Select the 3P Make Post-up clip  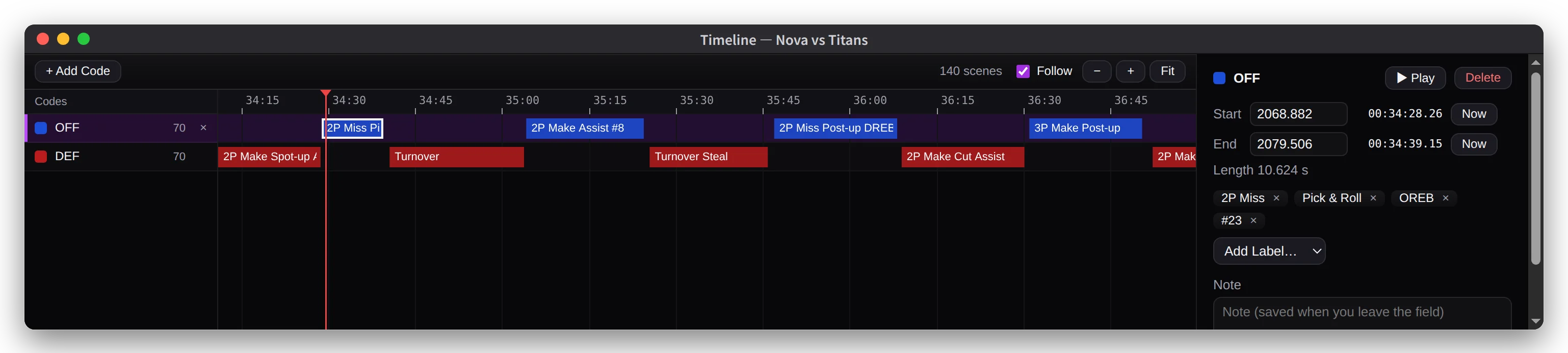click(x=1085, y=128)
